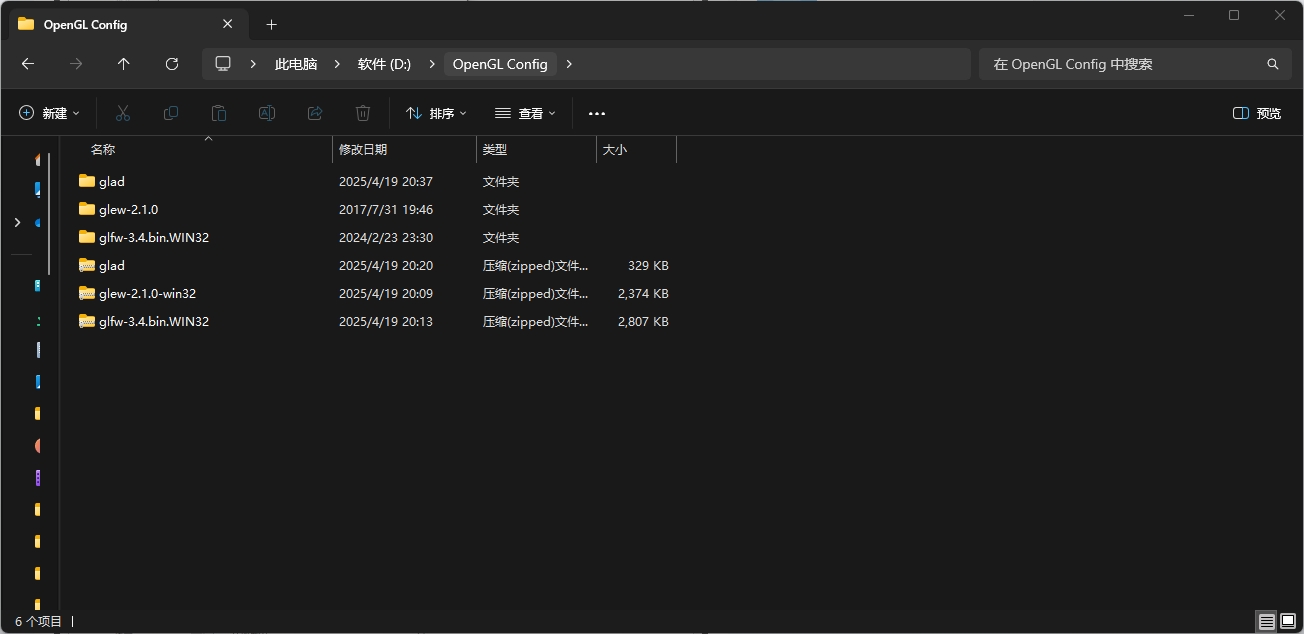The width and height of the screenshot is (1304, 634).
Task: Click the computer monitor icon in the address bar
Action: click(223, 63)
